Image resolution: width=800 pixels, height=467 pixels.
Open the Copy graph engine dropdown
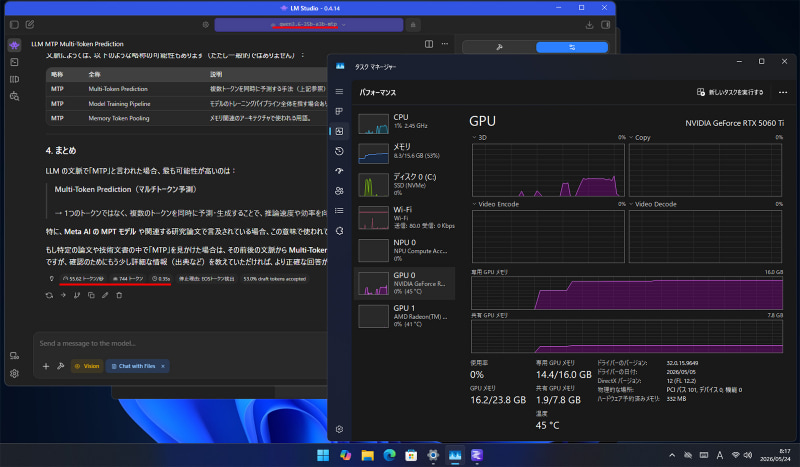point(640,137)
